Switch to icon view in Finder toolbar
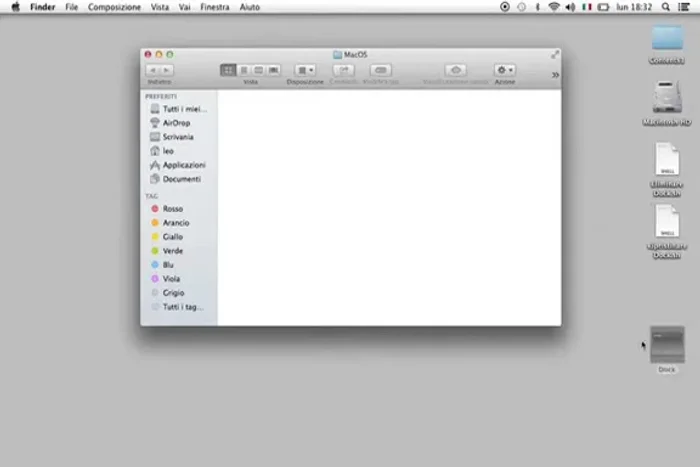The height and width of the screenshot is (467, 700). (x=228, y=70)
